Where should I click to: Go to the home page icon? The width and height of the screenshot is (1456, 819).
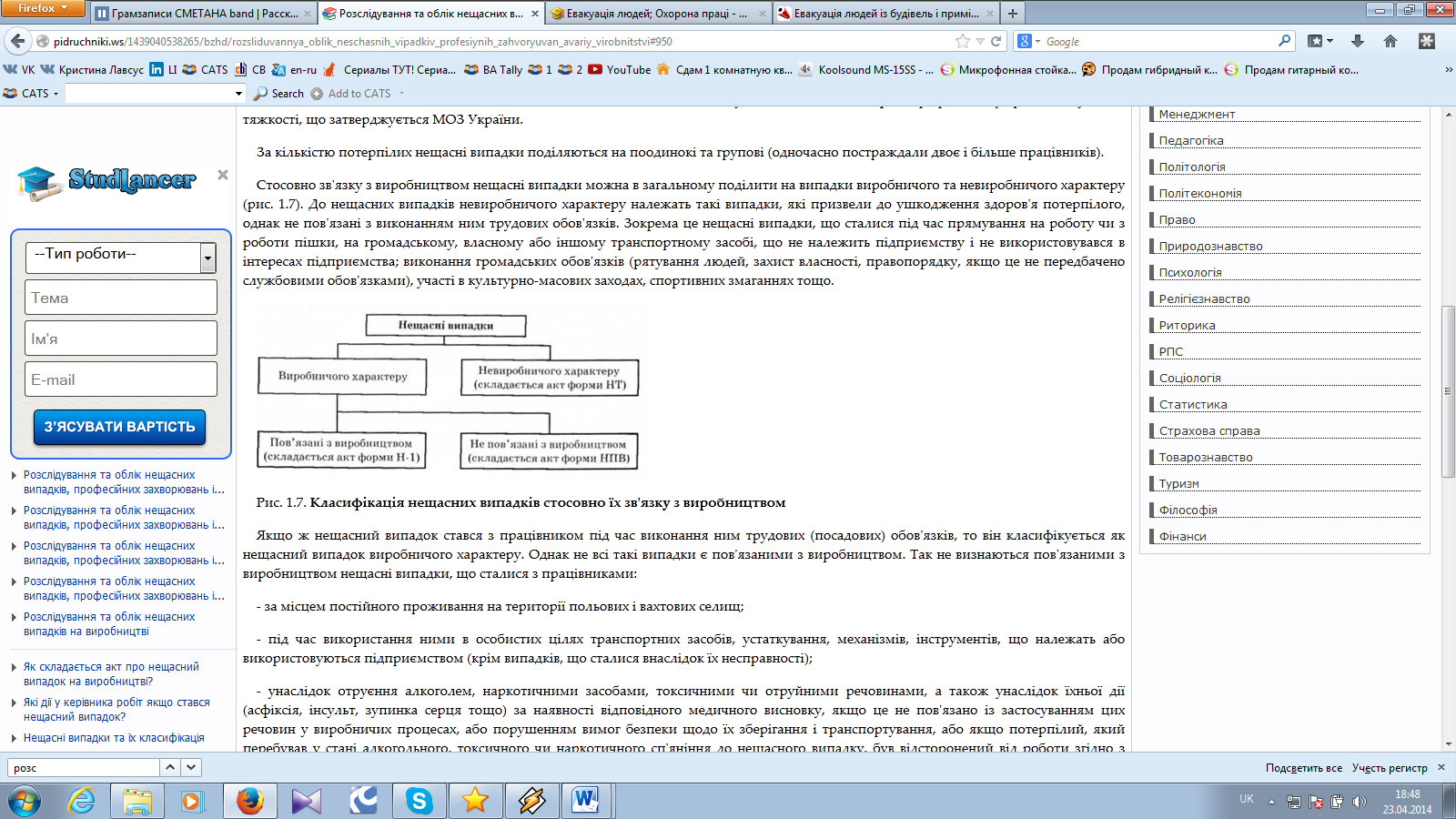point(1390,41)
